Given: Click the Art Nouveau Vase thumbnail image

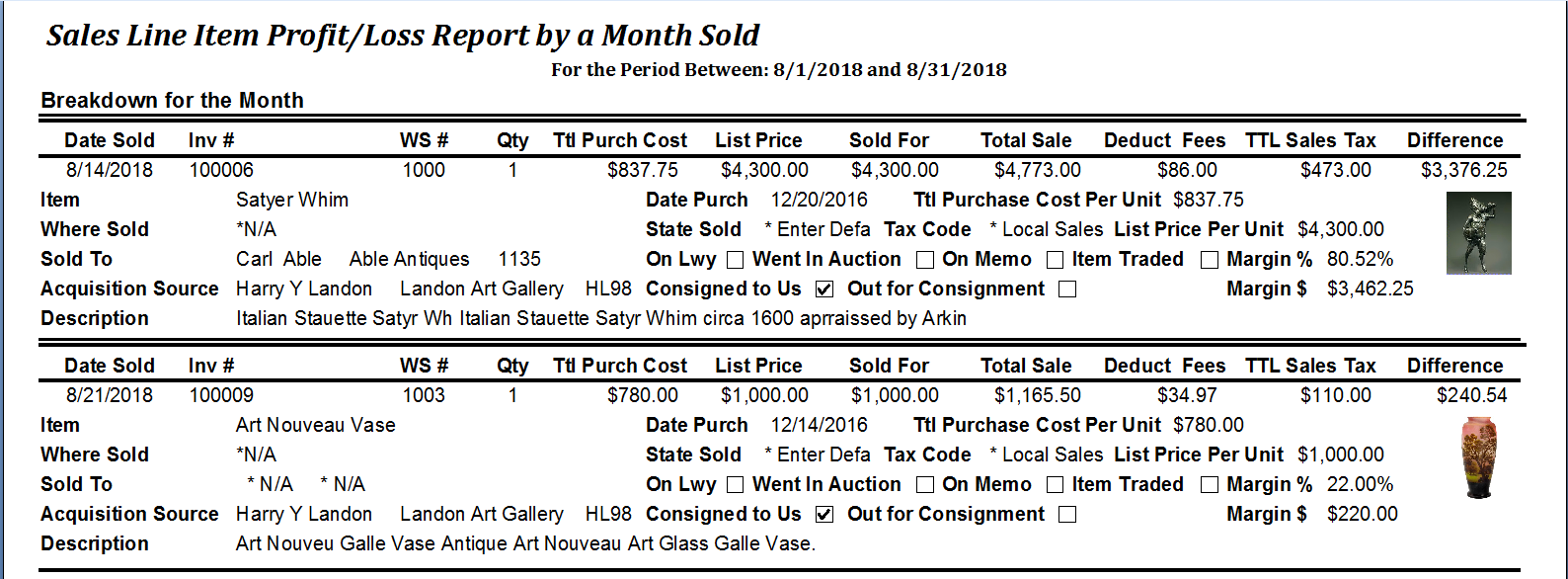Looking at the screenshot, I should point(1478,458).
